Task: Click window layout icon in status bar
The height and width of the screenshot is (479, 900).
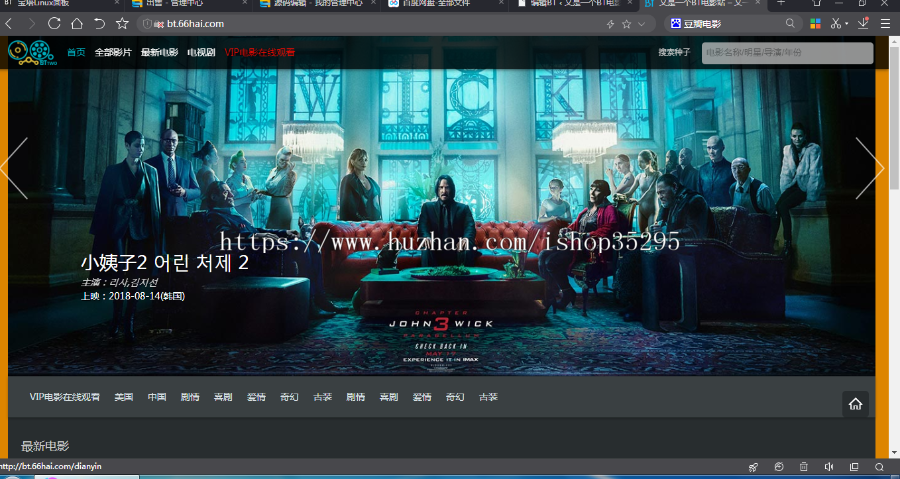Action: pos(854,467)
